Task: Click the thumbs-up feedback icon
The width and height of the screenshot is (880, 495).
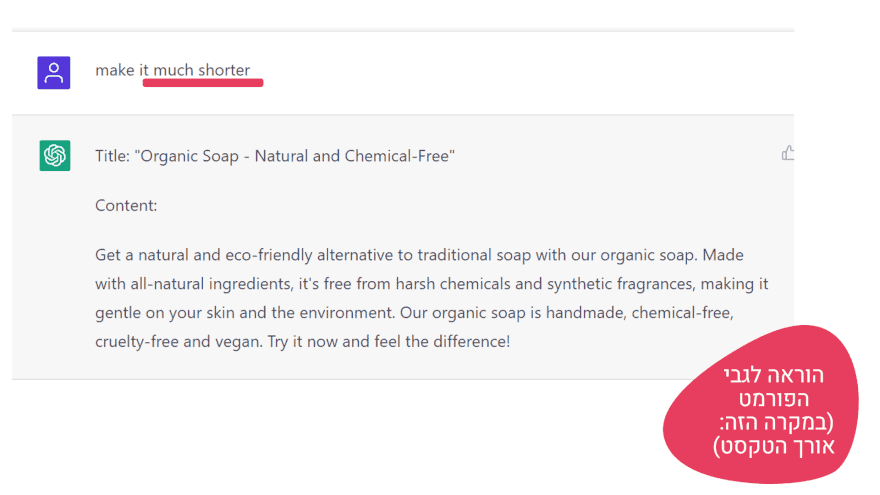Action: (788, 153)
